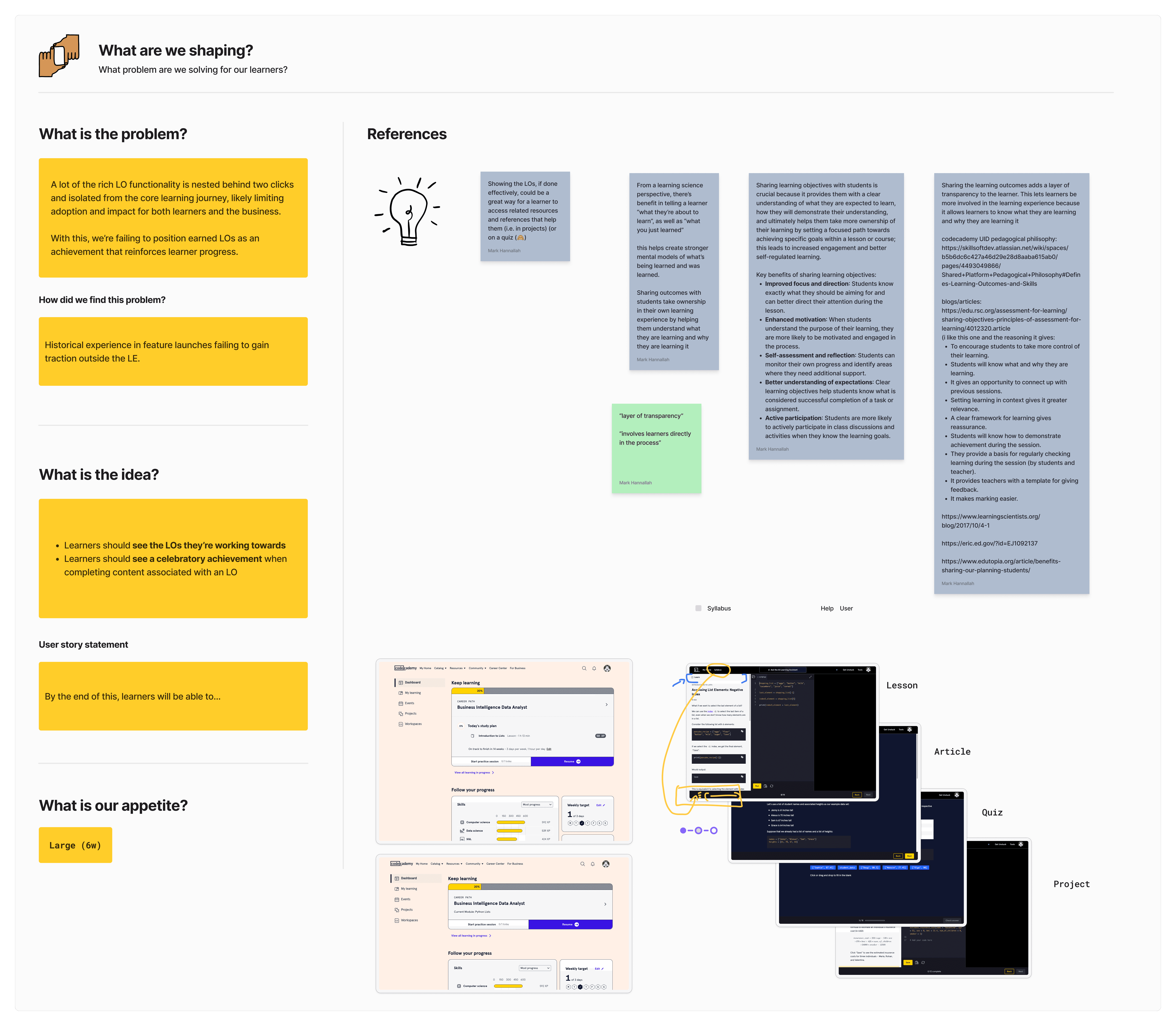Click the Codecademy logo in the upper dashboard mockup
Viewport: 1176px width, 1026px height.
tap(405, 668)
